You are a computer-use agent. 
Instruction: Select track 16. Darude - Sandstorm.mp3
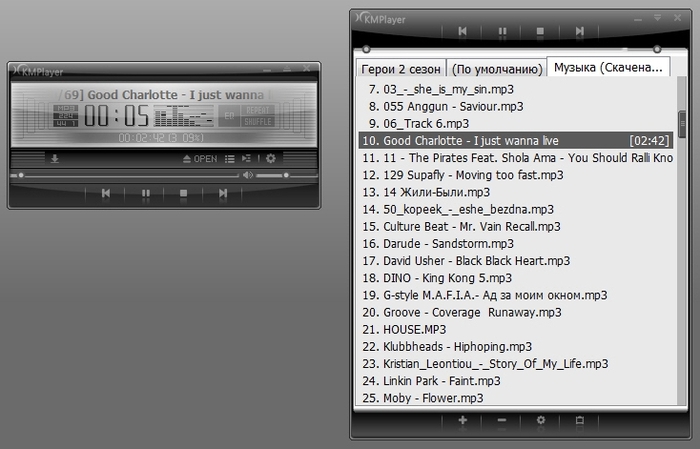(x=516, y=244)
